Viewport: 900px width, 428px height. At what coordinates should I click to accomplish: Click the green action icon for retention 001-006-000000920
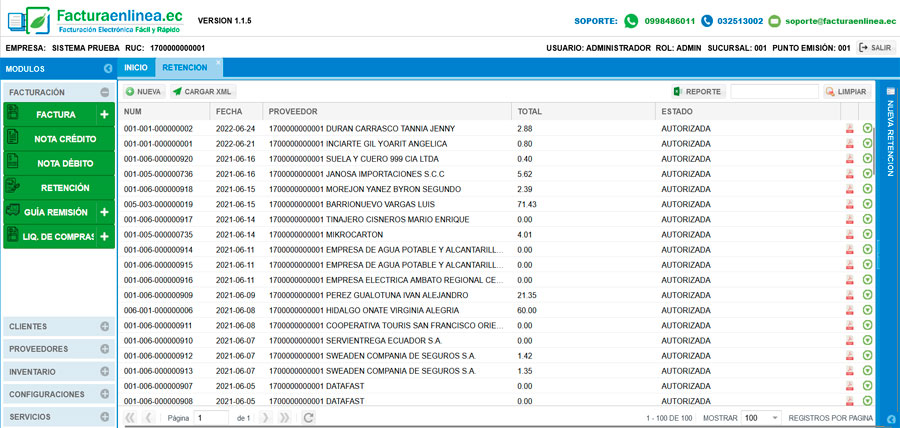click(x=867, y=158)
